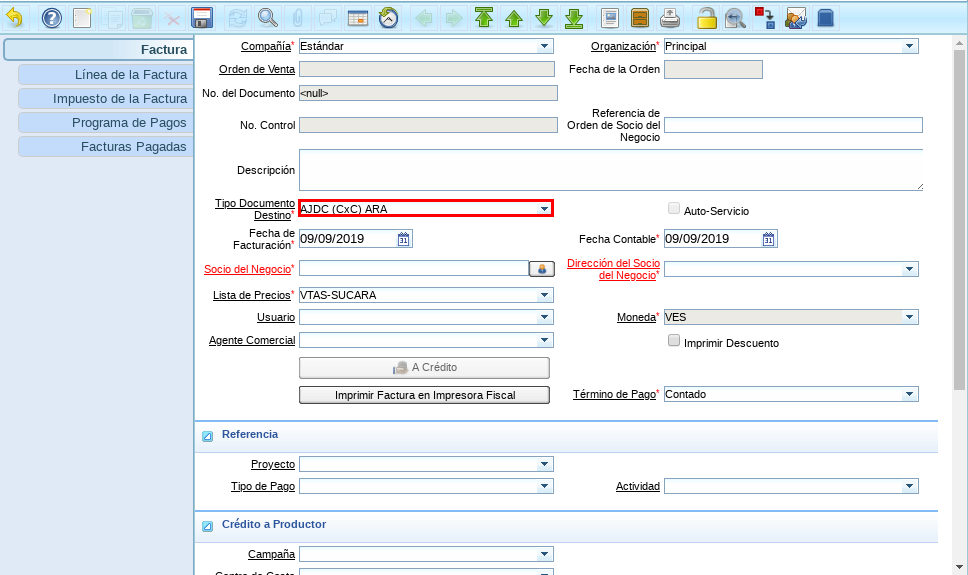Screen dimensions: 968x575
Task: Focus the Referencia de Orden de Socio field
Action: point(793,125)
